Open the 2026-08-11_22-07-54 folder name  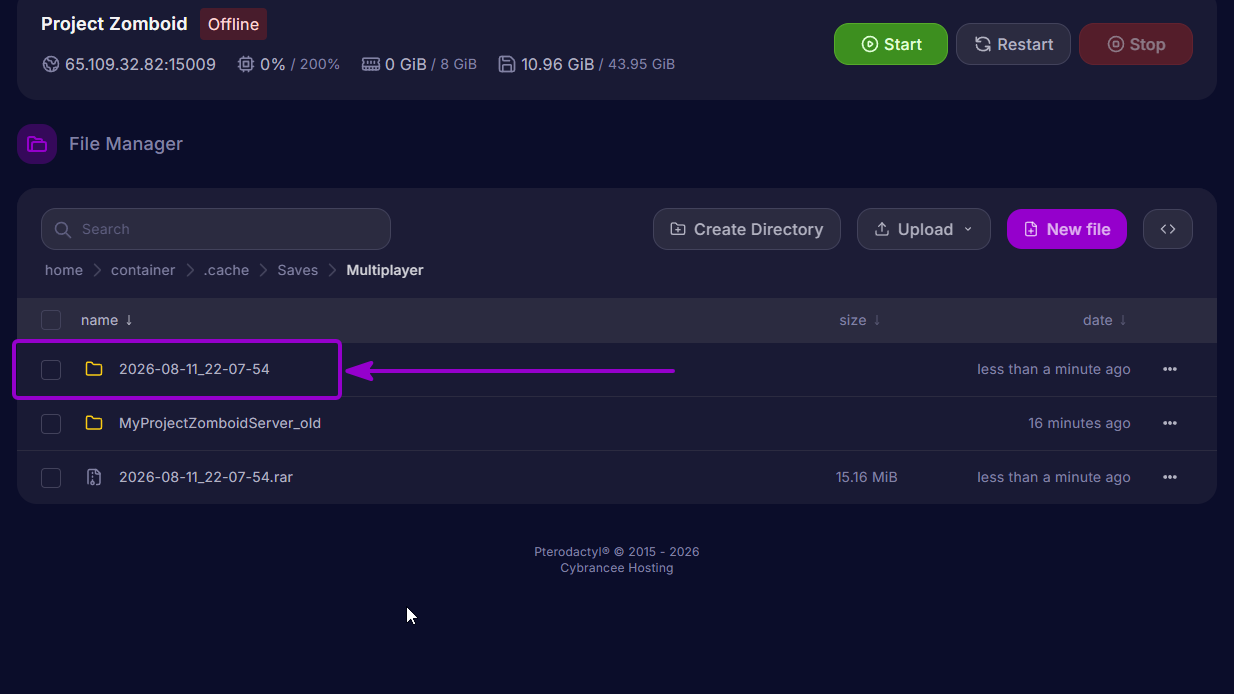coord(194,369)
